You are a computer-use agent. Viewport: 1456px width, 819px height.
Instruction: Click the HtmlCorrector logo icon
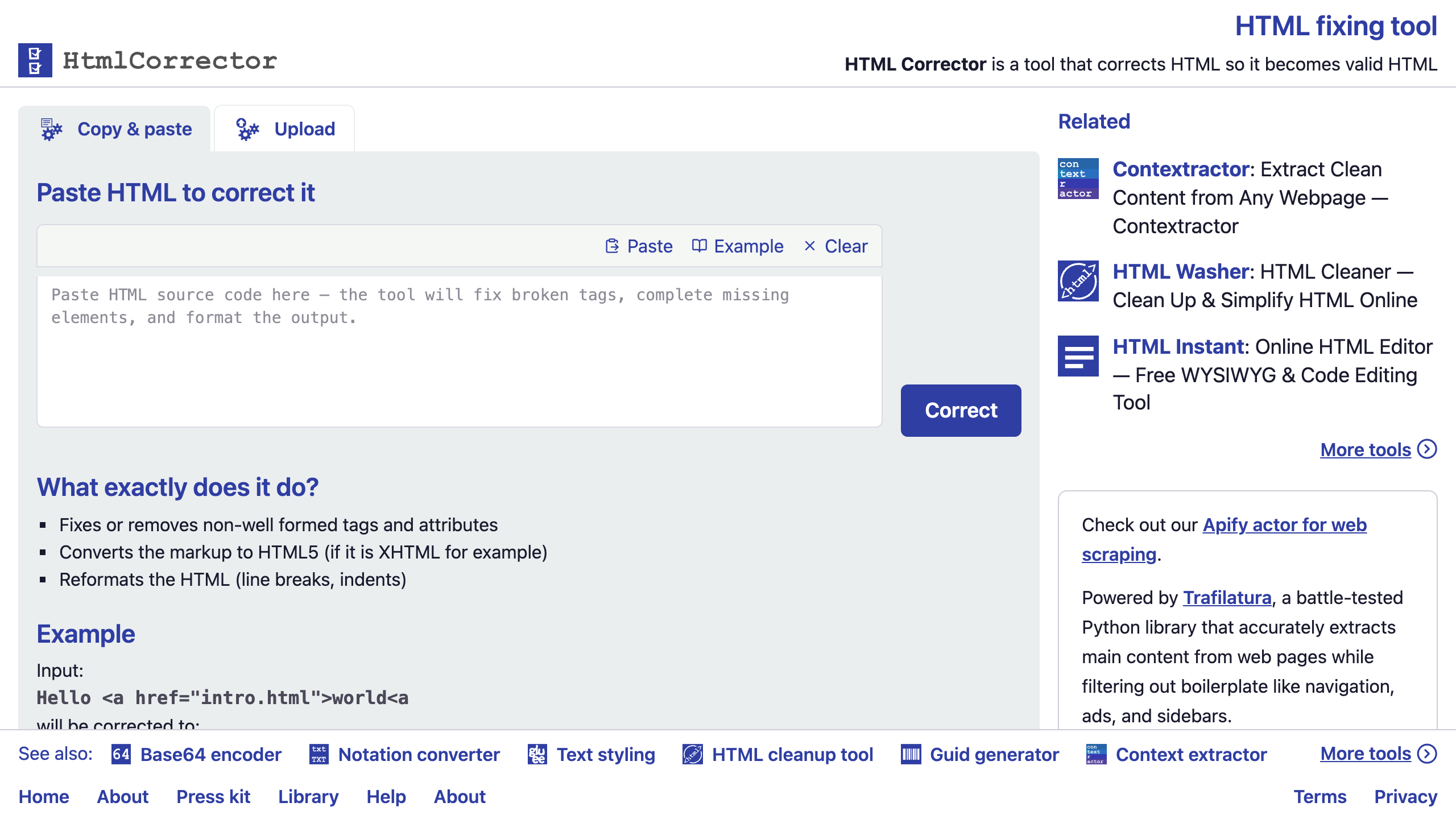pos(35,60)
